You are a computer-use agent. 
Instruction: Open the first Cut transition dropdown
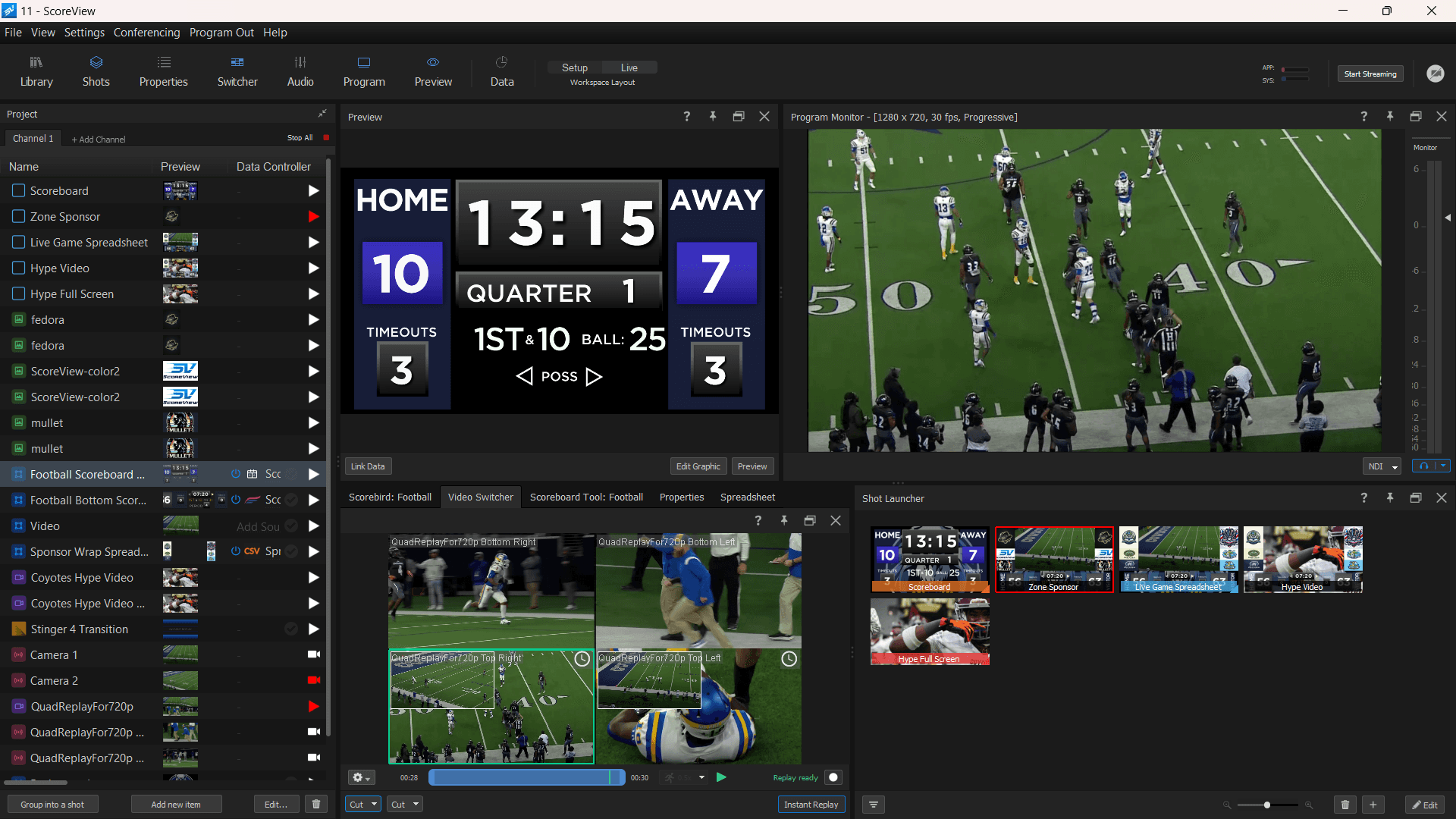tap(362, 804)
